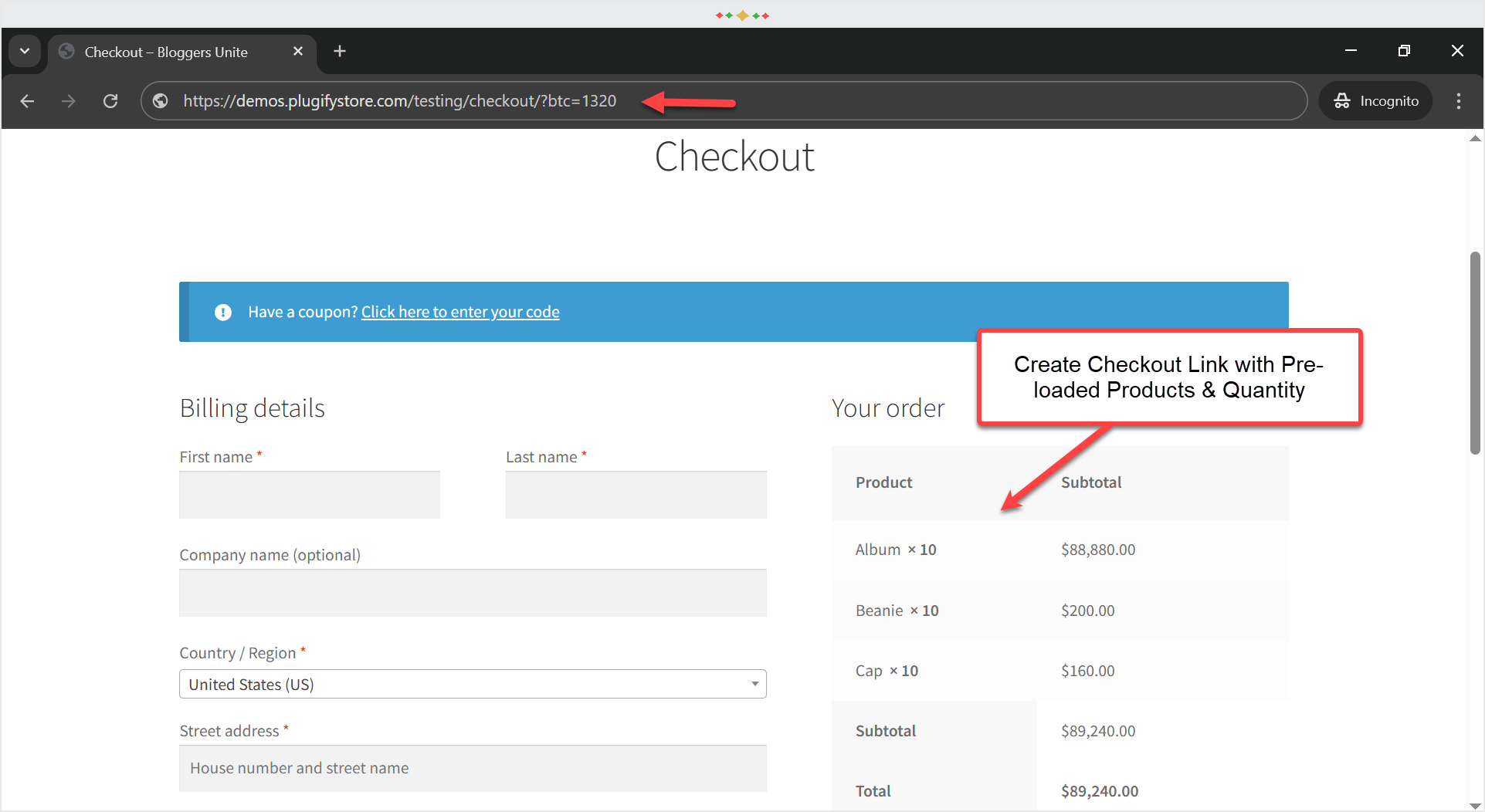Open the tab search chevron
The height and width of the screenshot is (812, 1485).
(25, 51)
